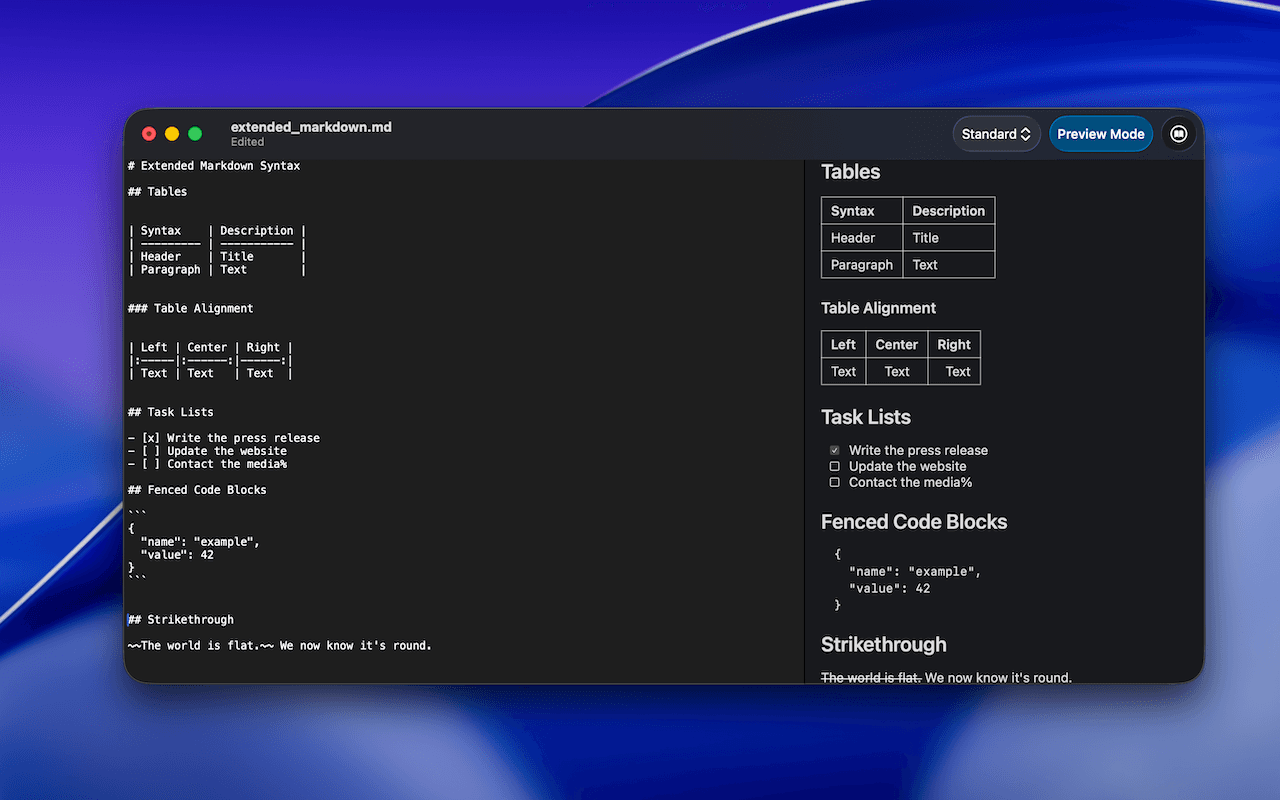1280x800 pixels.
Task: Click the "Table Alignment" heading in preview
Action: tap(878, 308)
